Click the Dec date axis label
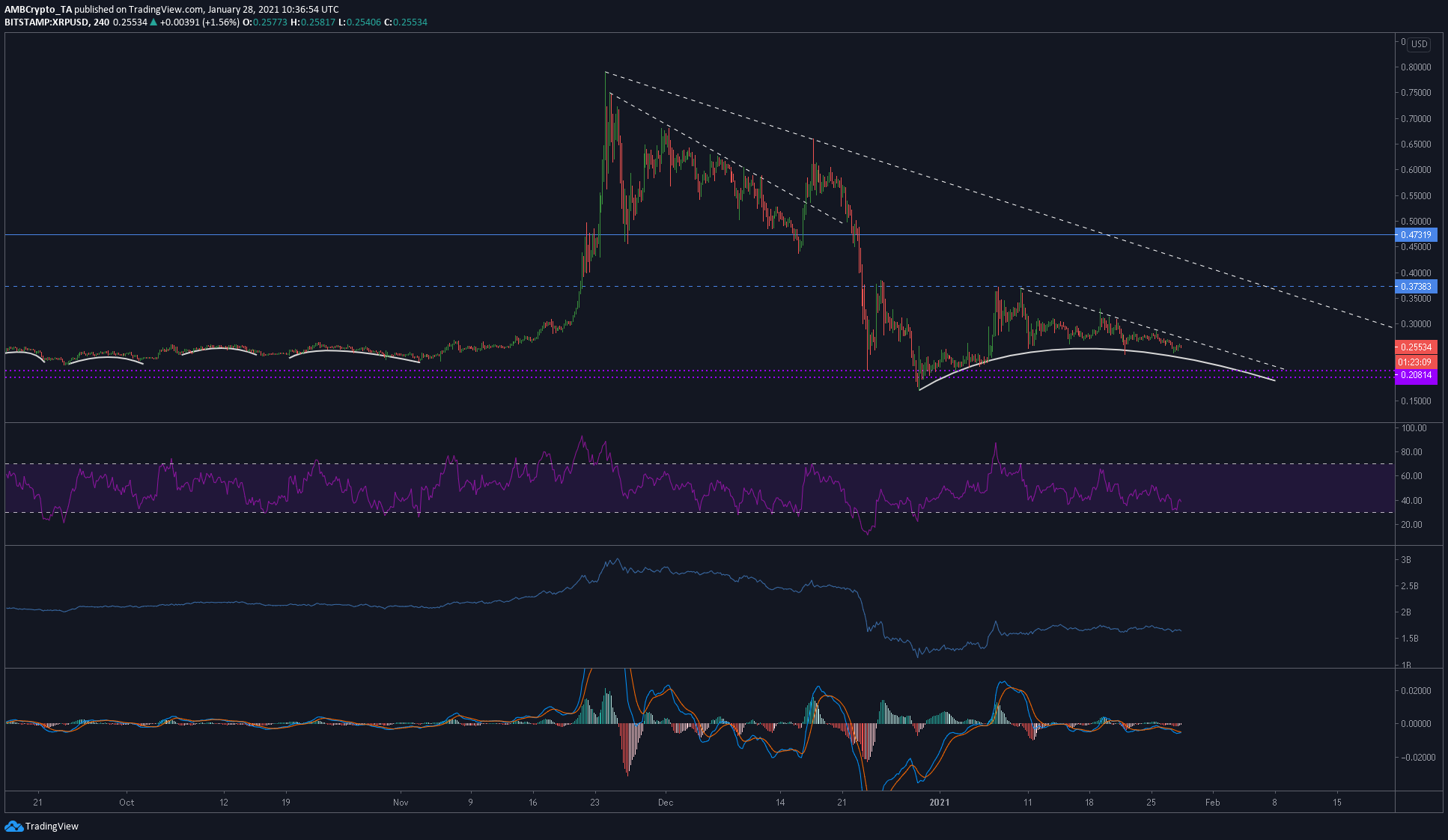The image size is (1448, 840). [666, 803]
